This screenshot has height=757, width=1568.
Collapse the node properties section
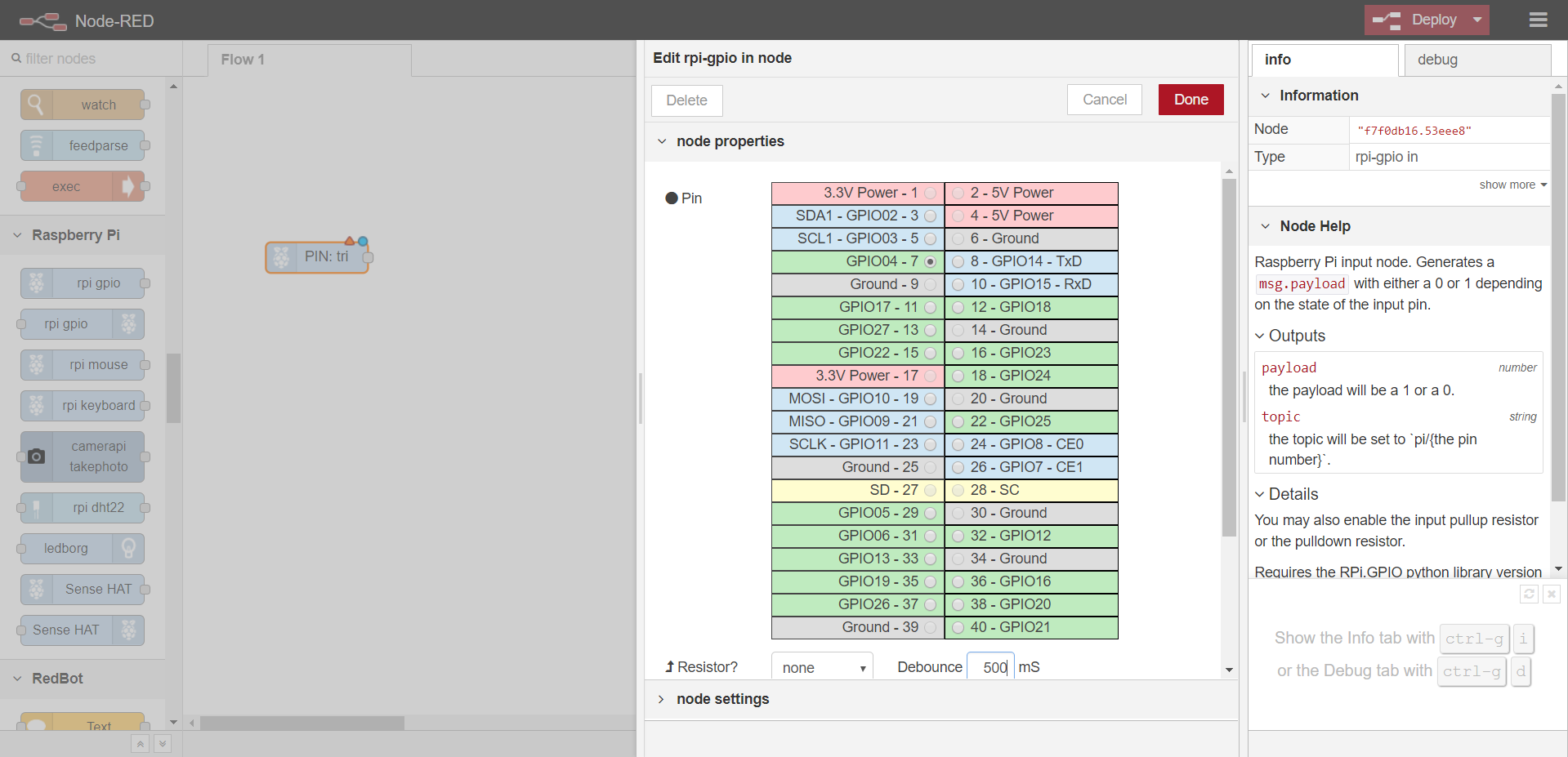[x=662, y=141]
